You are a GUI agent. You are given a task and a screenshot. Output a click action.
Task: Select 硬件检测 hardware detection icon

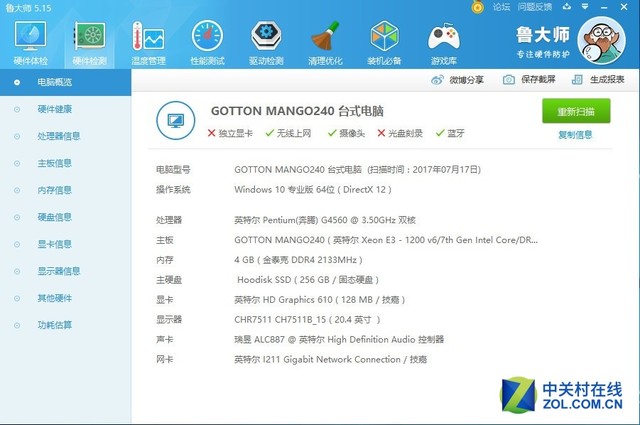89,43
